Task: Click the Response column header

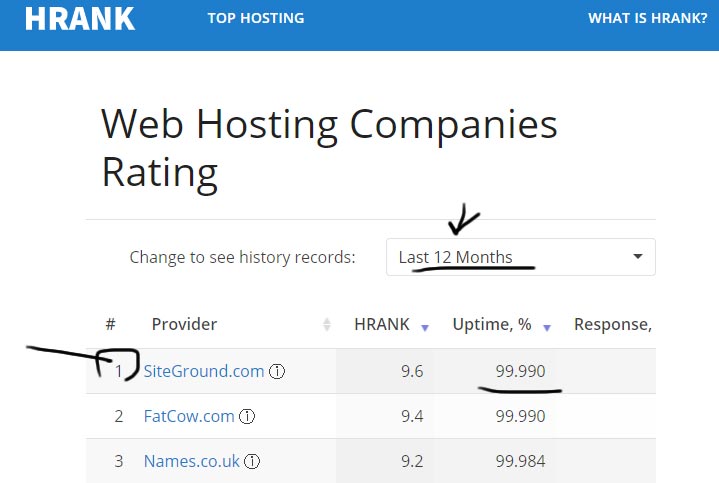Action: point(613,324)
